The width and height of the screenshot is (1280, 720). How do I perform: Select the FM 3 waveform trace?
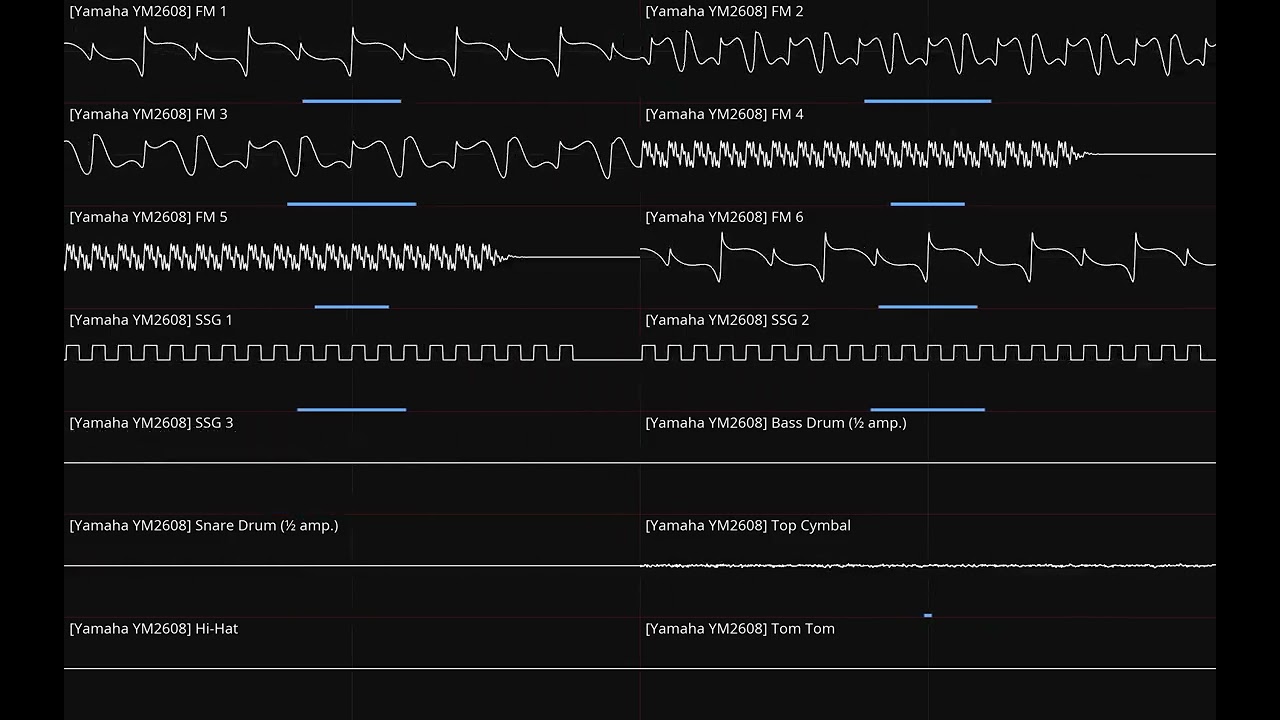(352, 155)
